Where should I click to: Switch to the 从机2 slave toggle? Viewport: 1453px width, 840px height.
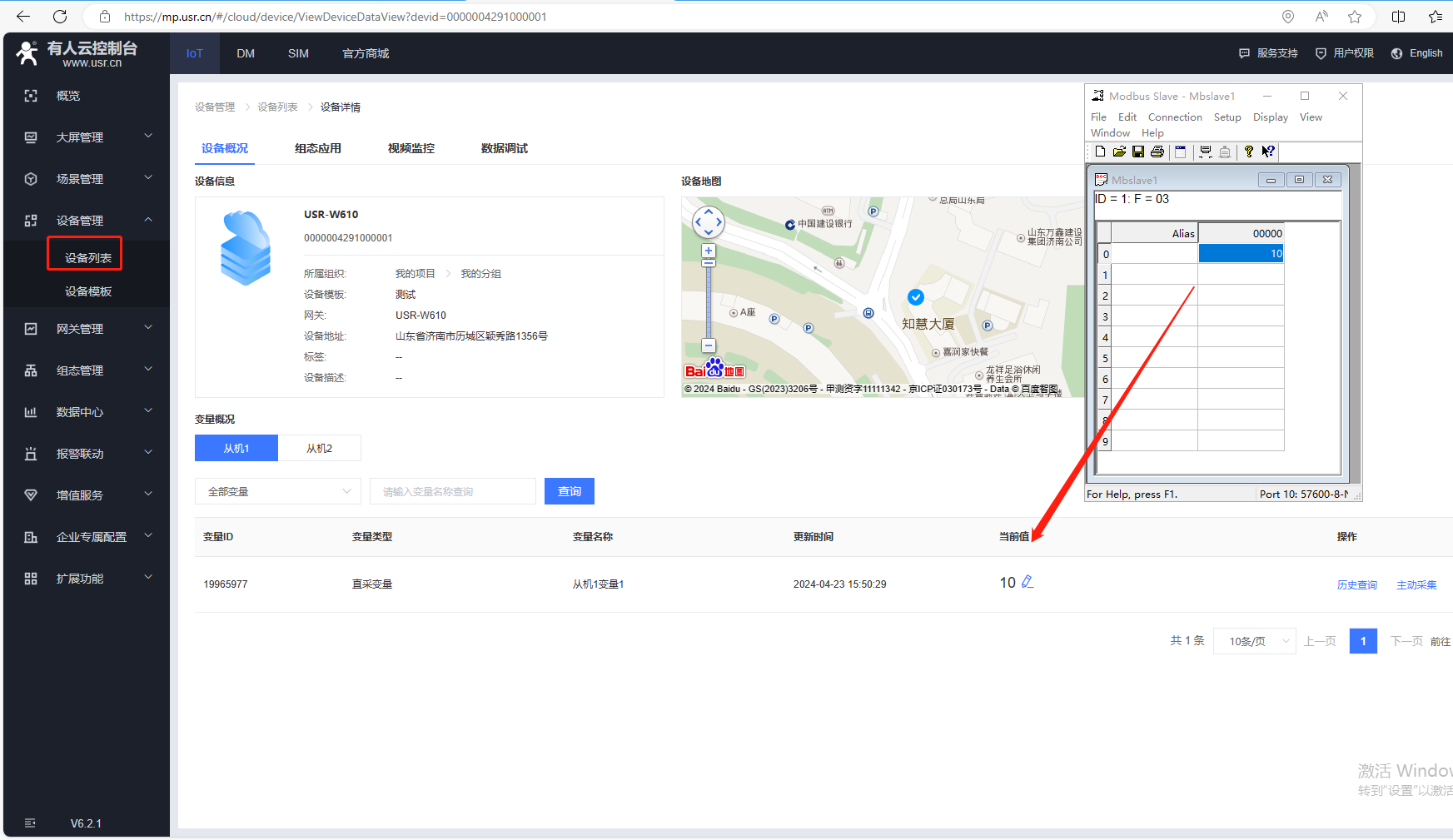point(319,448)
